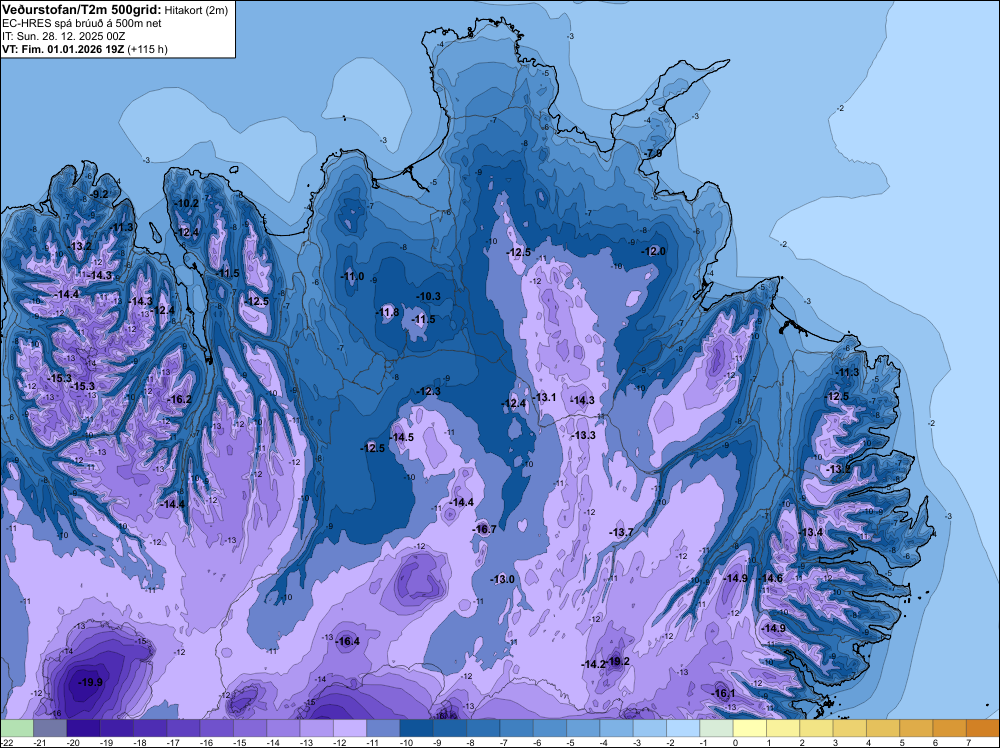1000x748 pixels.
Task: Select the -19.2 temperature label
Action: coord(619,661)
